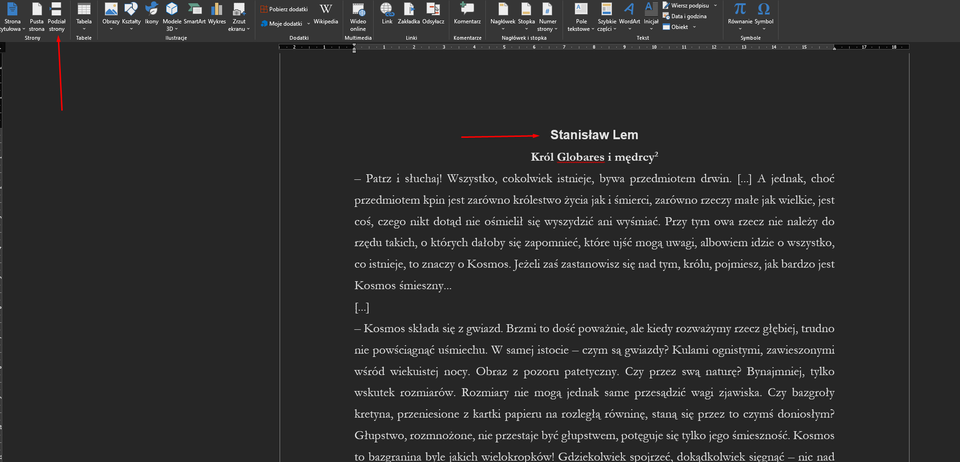Insert a hyperlink with Link button
The height and width of the screenshot is (462, 960).
387,13
